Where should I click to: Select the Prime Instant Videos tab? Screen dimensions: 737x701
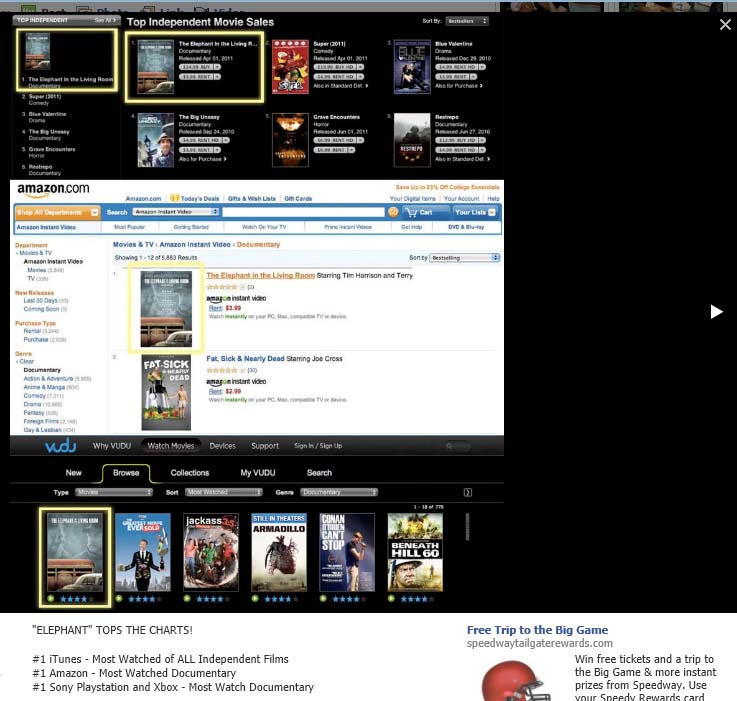pyautogui.click(x=348, y=227)
